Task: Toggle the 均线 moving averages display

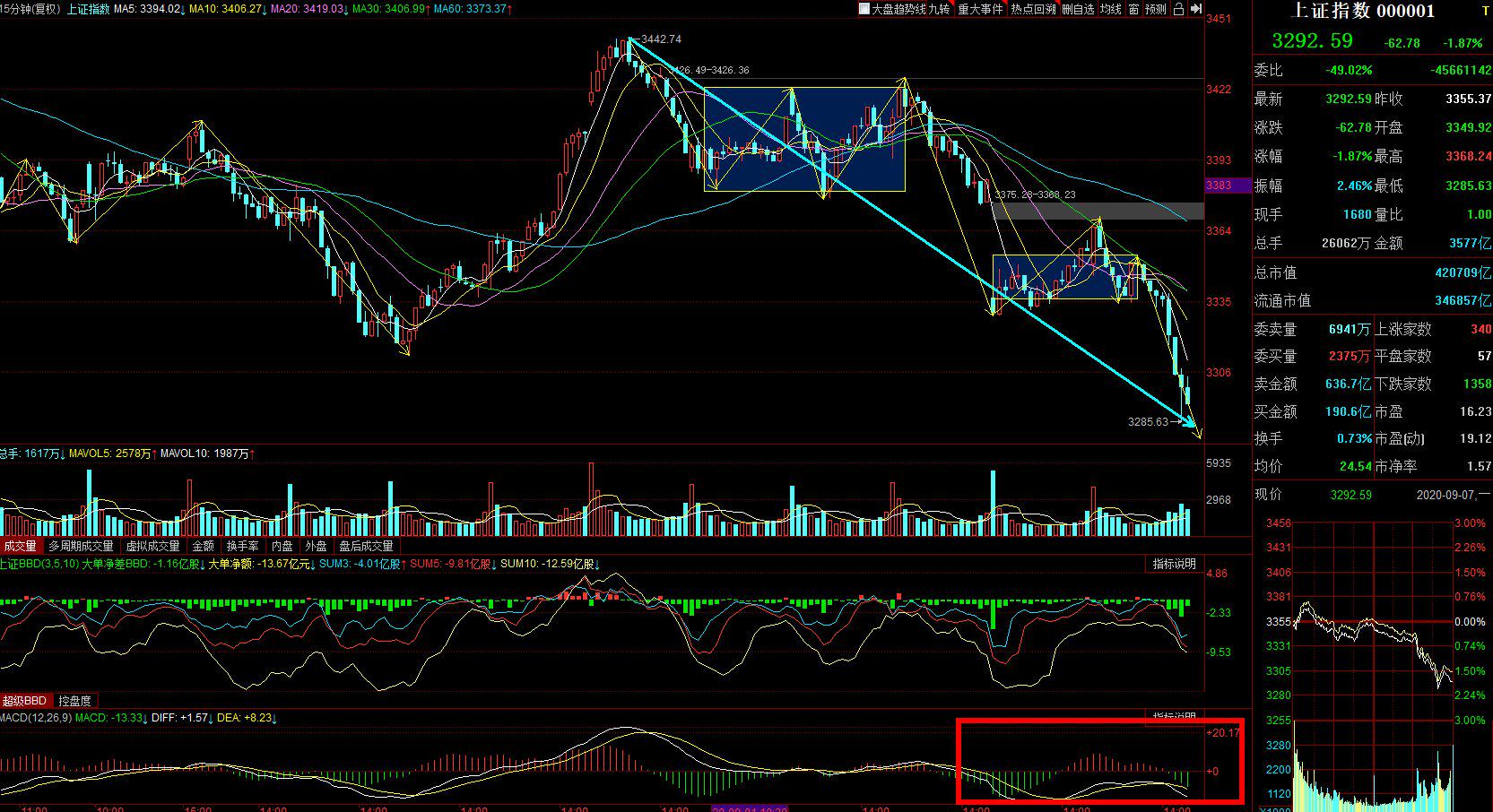Action: (x=1111, y=9)
